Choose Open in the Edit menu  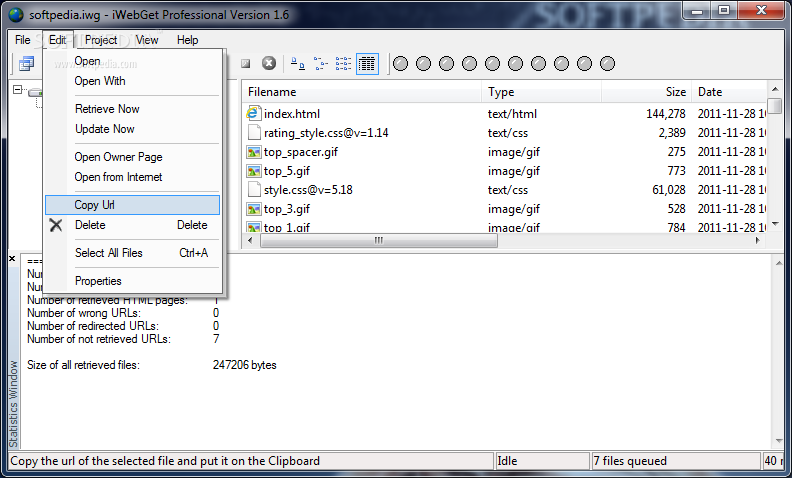pos(132,61)
